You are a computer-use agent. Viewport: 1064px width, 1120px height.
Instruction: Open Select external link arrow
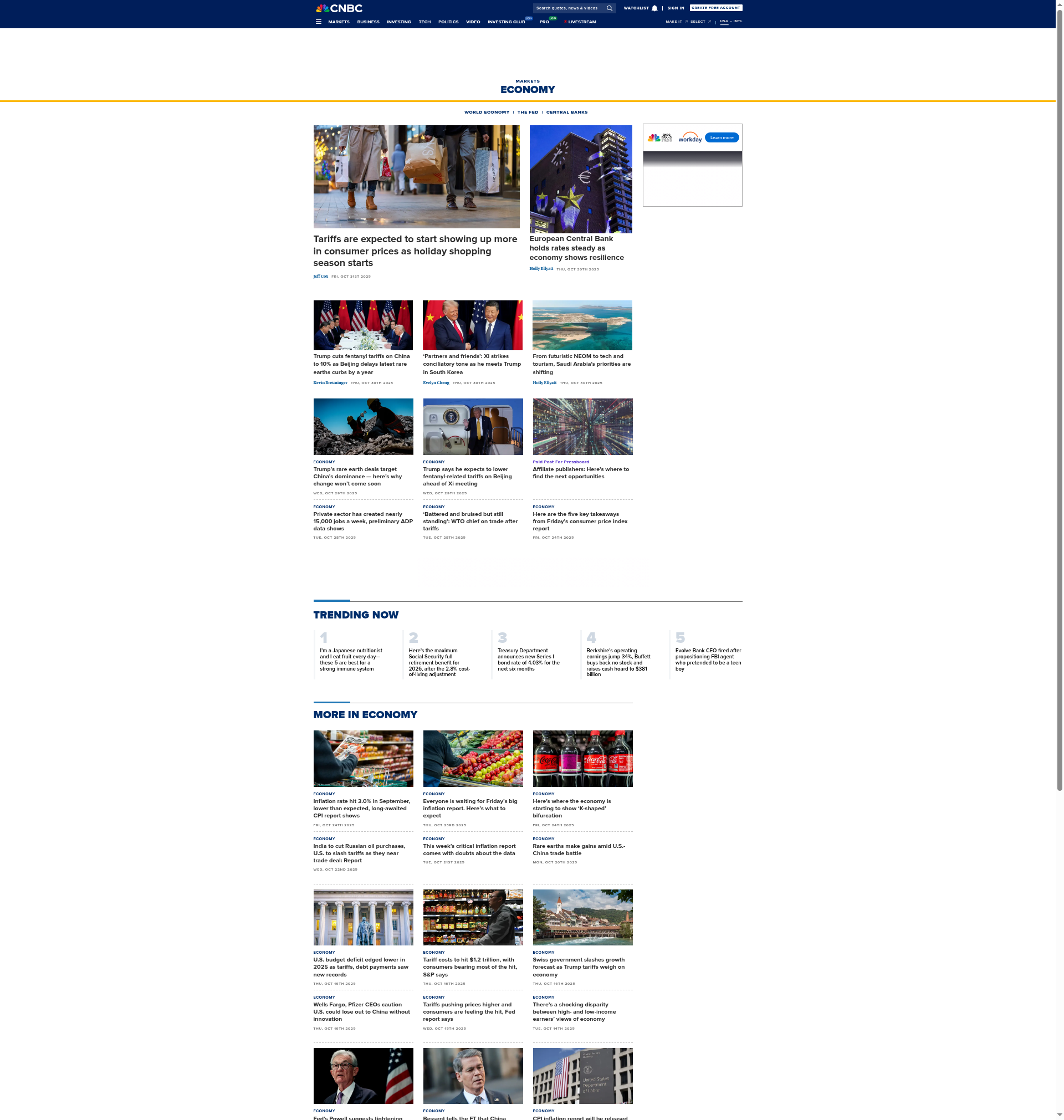point(709,22)
